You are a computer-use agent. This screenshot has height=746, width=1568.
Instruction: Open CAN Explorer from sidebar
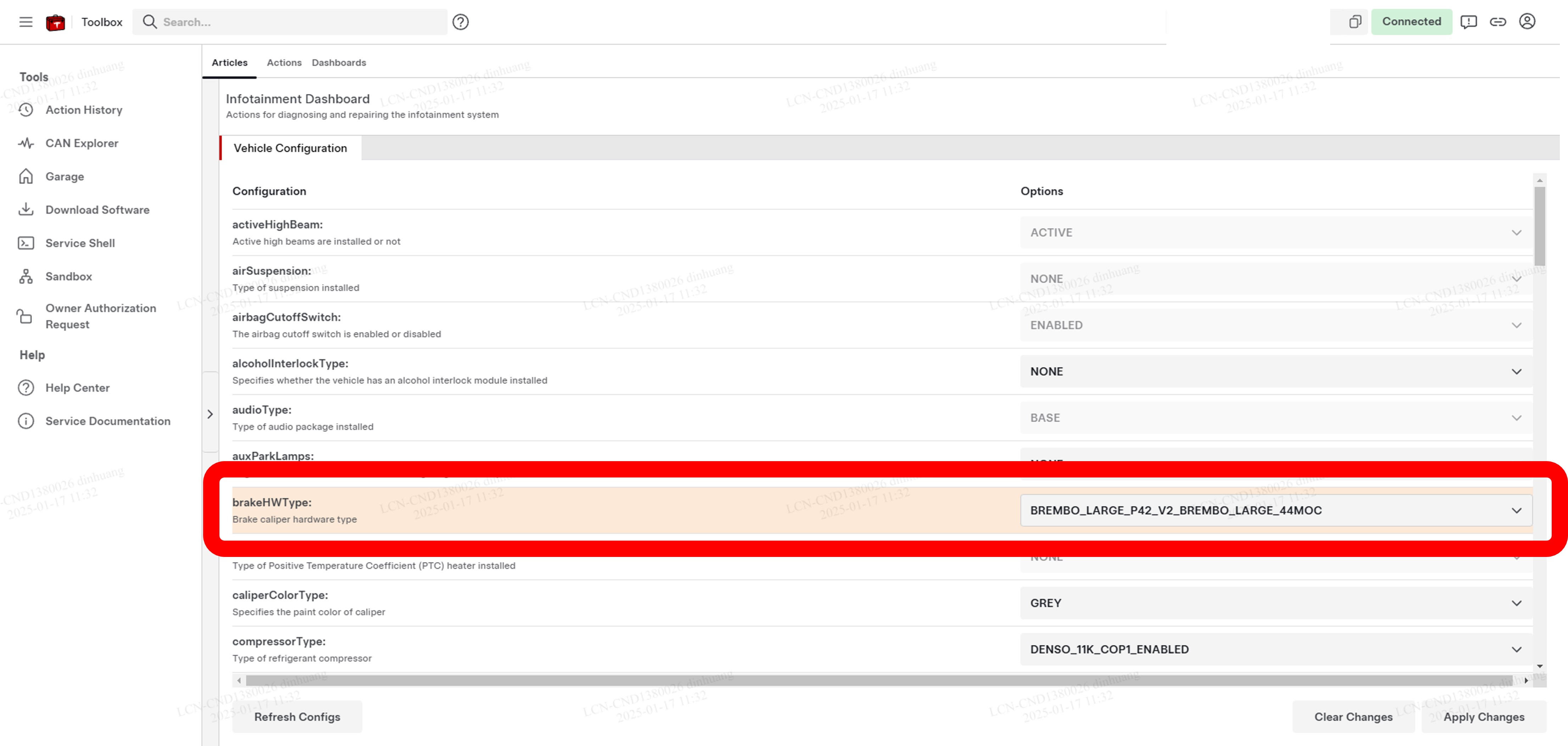[x=82, y=143]
